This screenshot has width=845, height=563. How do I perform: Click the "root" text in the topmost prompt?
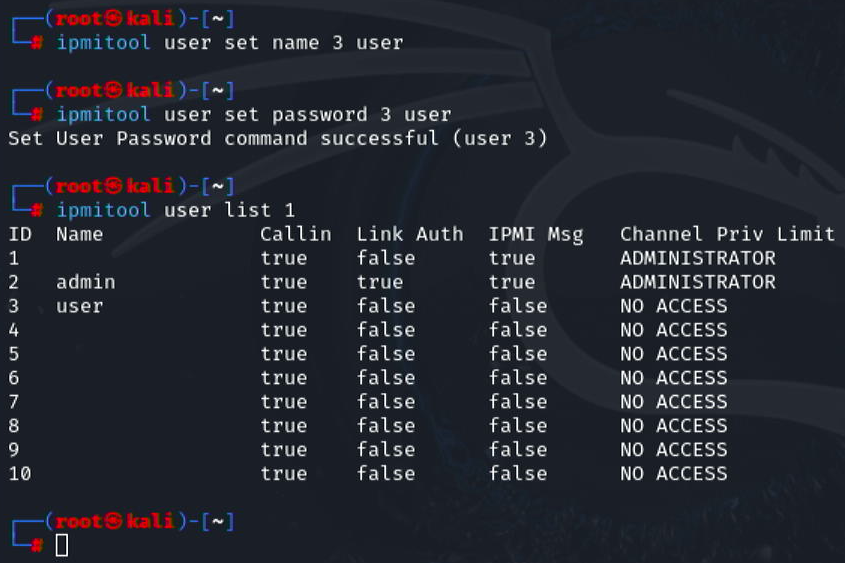coord(76,19)
